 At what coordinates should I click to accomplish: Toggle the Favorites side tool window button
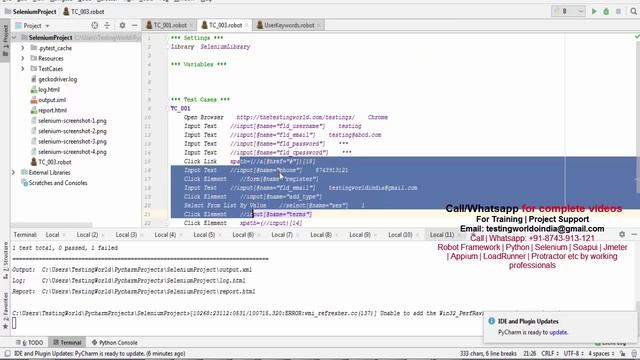tap(5, 310)
